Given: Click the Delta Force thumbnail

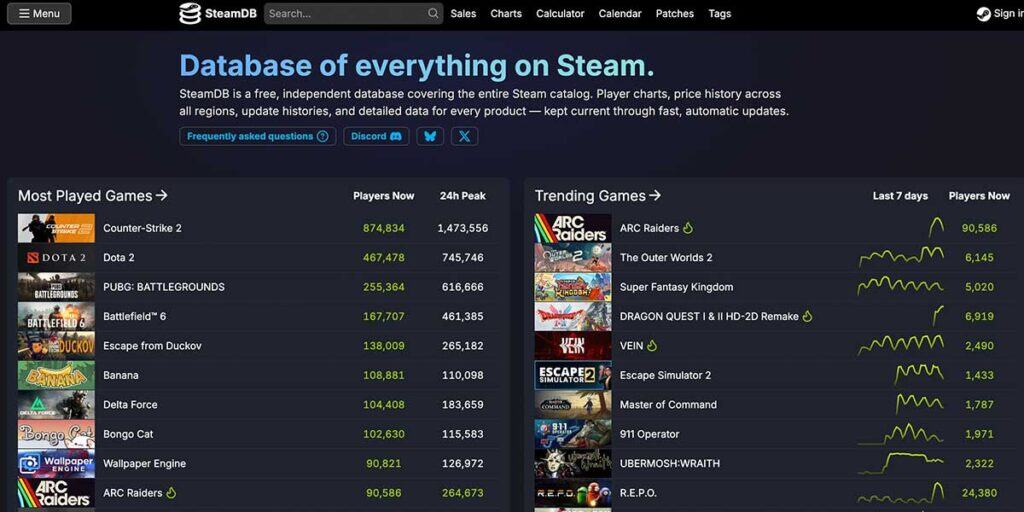Looking at the screenshot, I should point(56,405).
